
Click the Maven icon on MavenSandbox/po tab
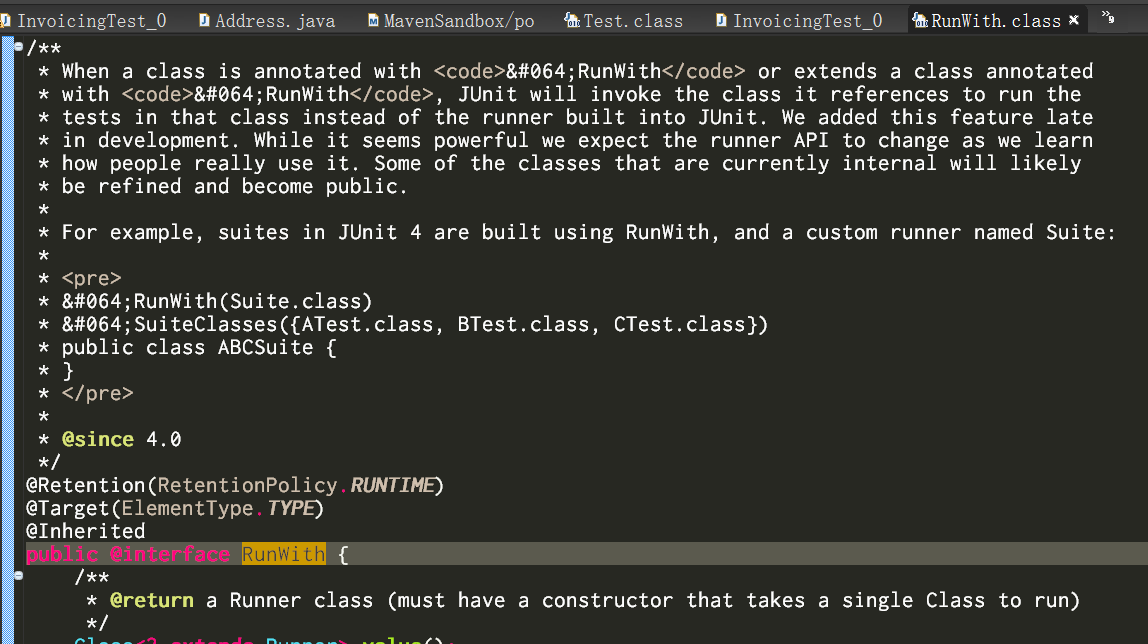coord(373,20)
